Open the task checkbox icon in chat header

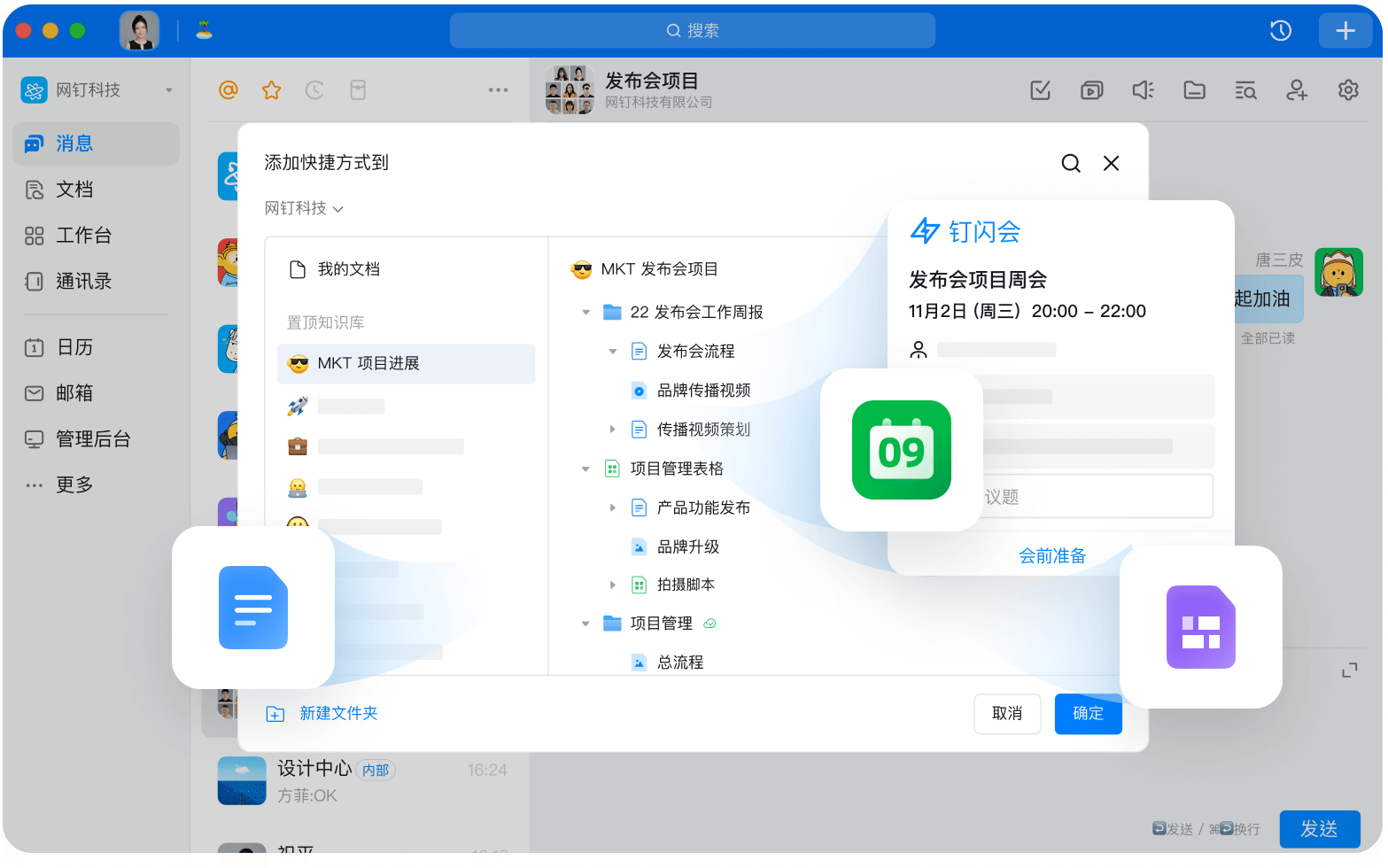pos(1041,89)
